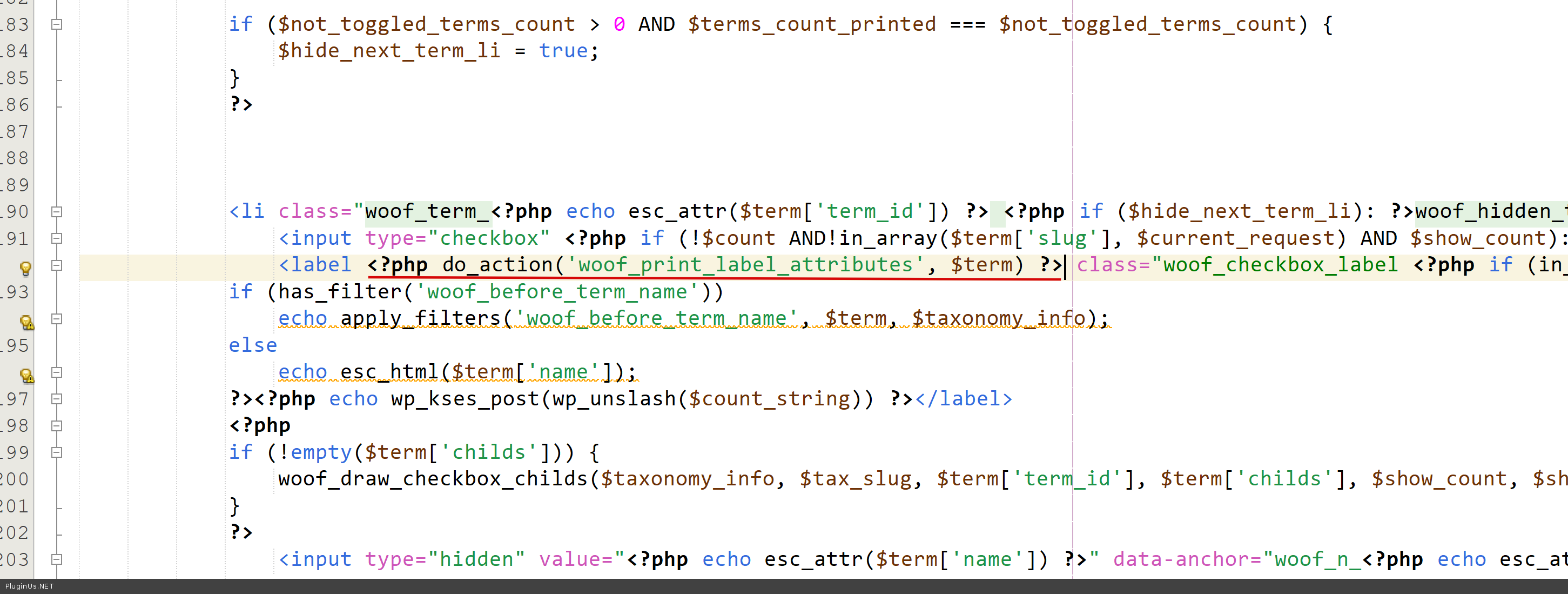The height and width of the screenshot is (594, 1568).
Task: Click the closing </label> tag
Action: coord(964,399)
